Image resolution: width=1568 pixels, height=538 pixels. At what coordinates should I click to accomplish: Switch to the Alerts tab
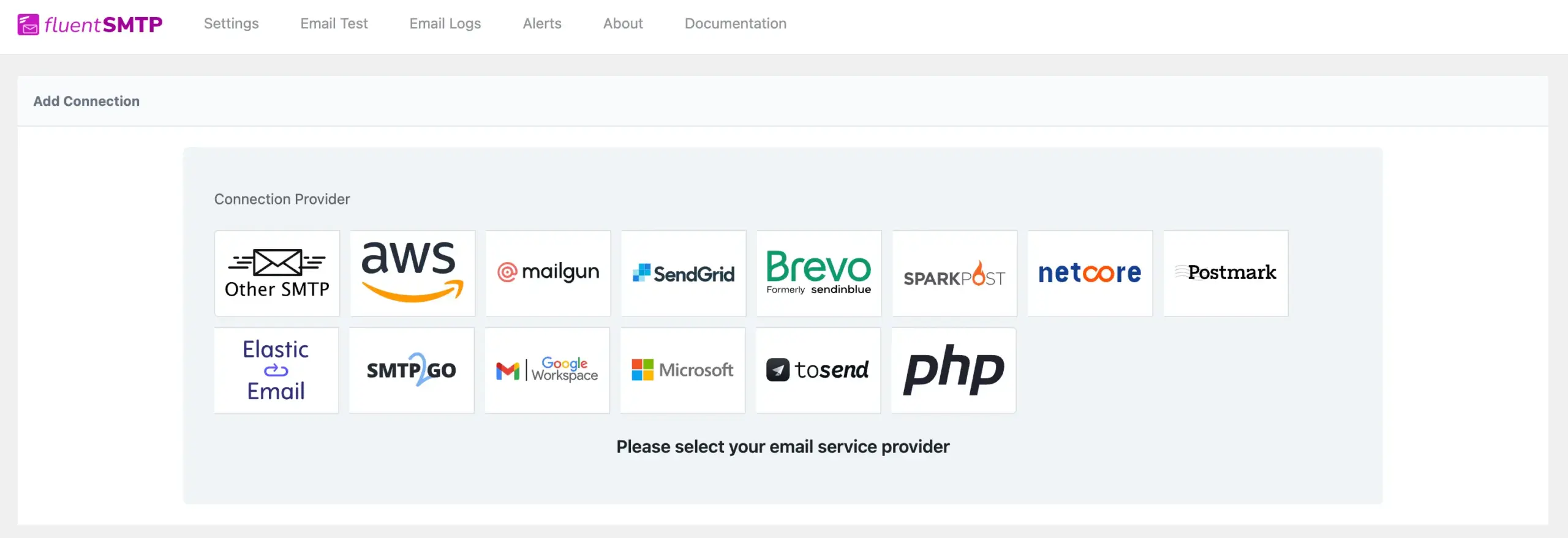(542, 23)
